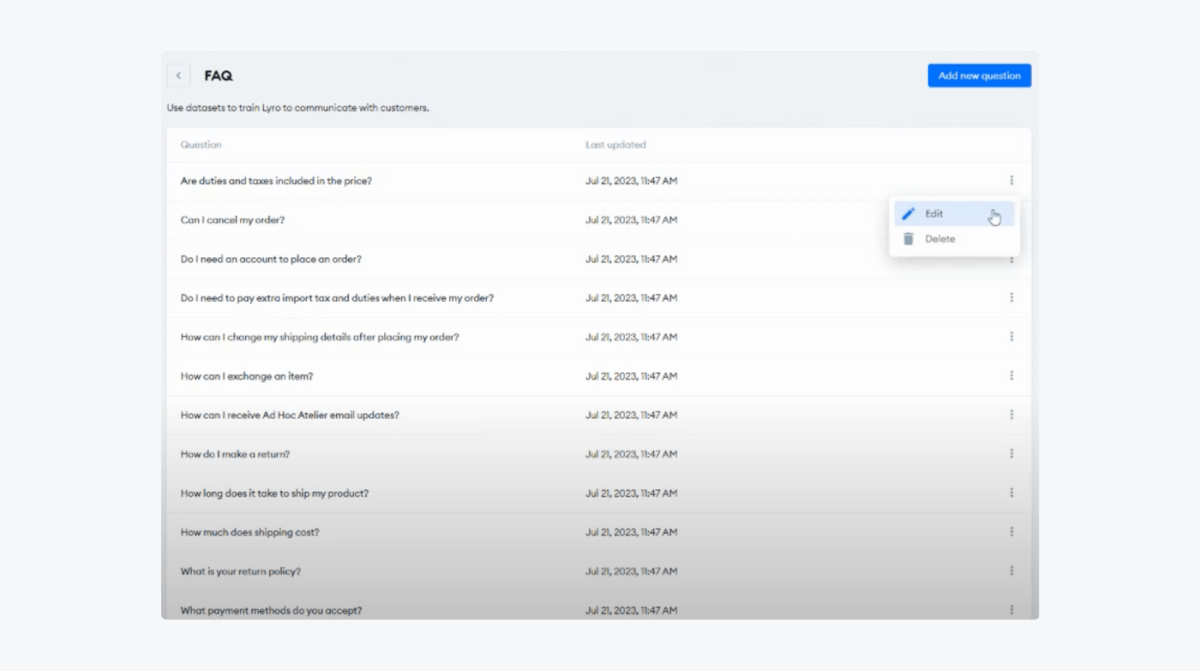
Task: Open 'How can I change my shipping details after placing my order?'
Action: coord(319,337)
